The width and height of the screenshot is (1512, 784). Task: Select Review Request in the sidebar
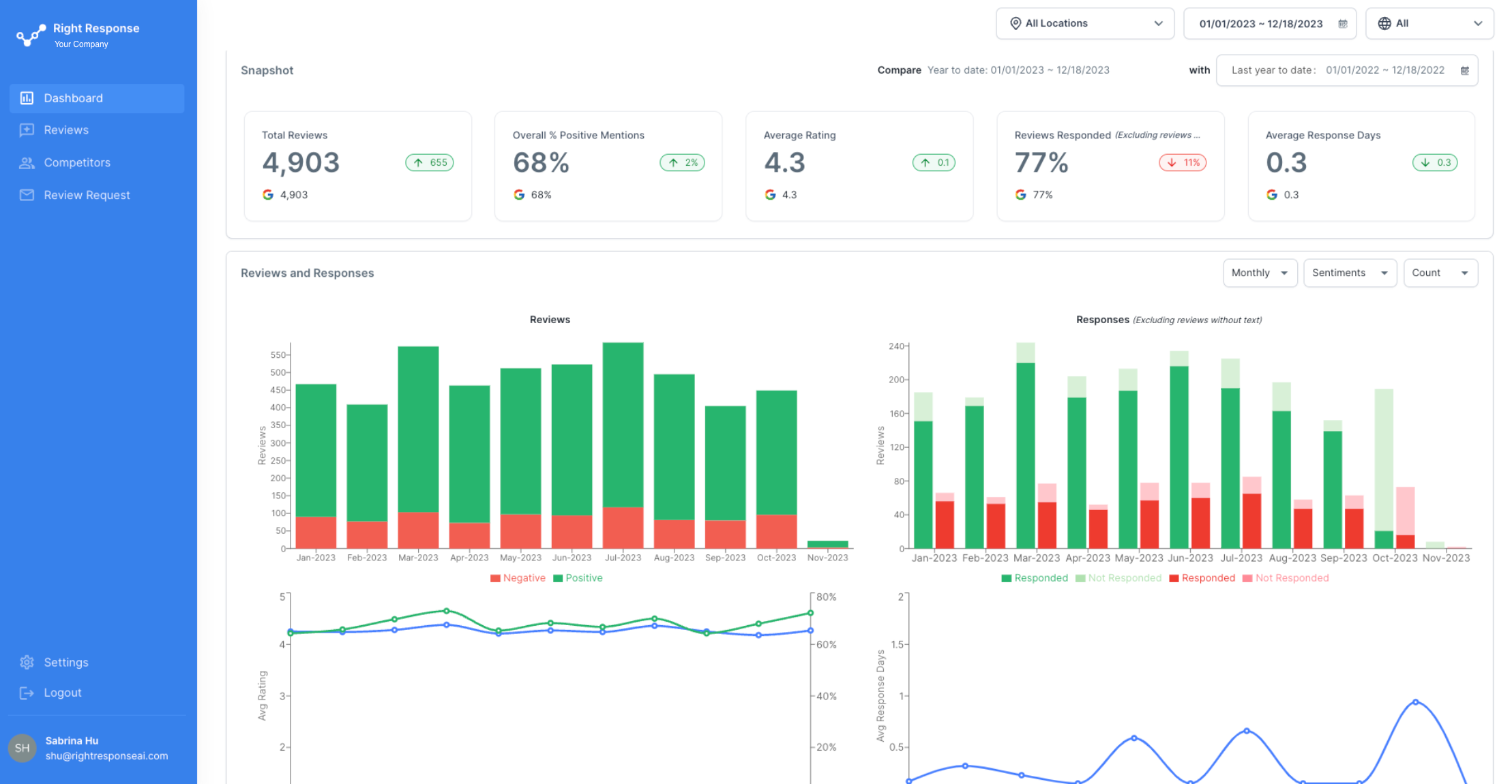(87, 195)
